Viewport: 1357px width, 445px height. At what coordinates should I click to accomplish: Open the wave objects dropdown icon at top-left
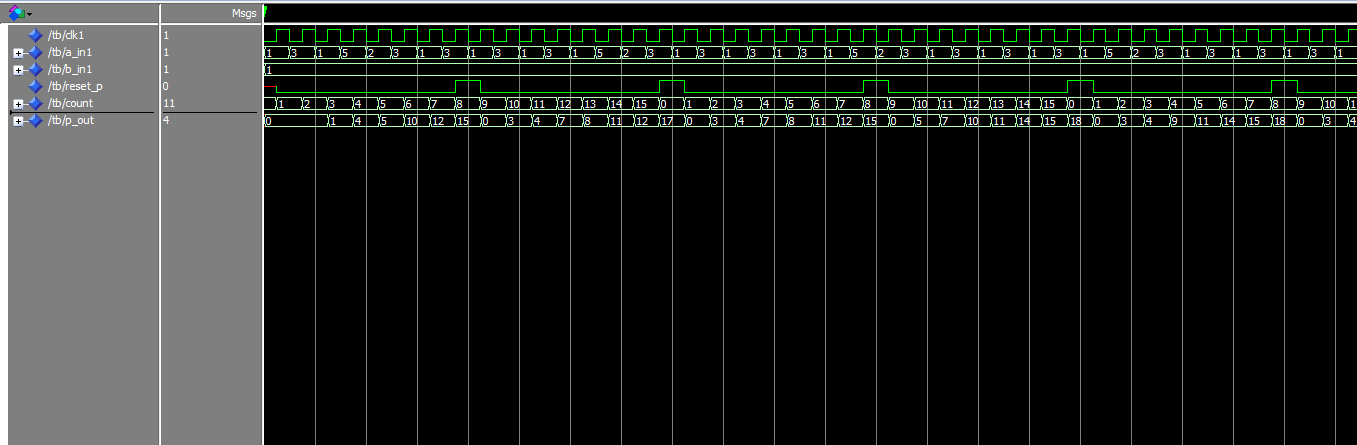coord(20,13)
